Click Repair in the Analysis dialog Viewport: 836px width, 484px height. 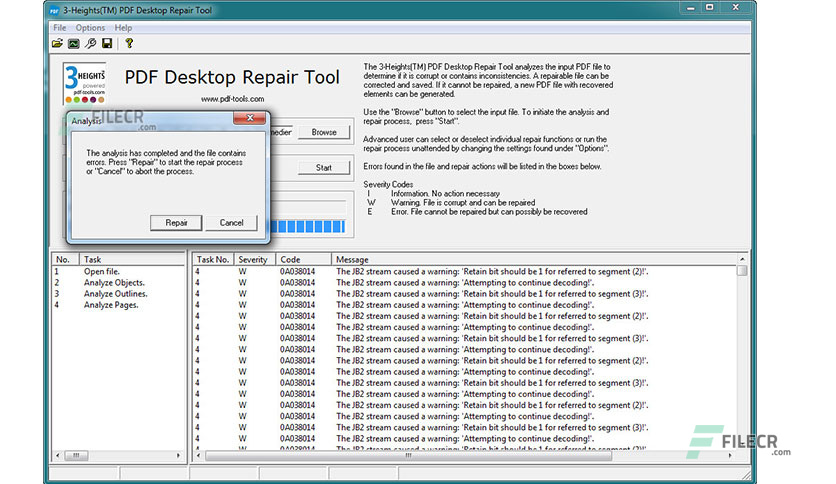coord(176,223)
